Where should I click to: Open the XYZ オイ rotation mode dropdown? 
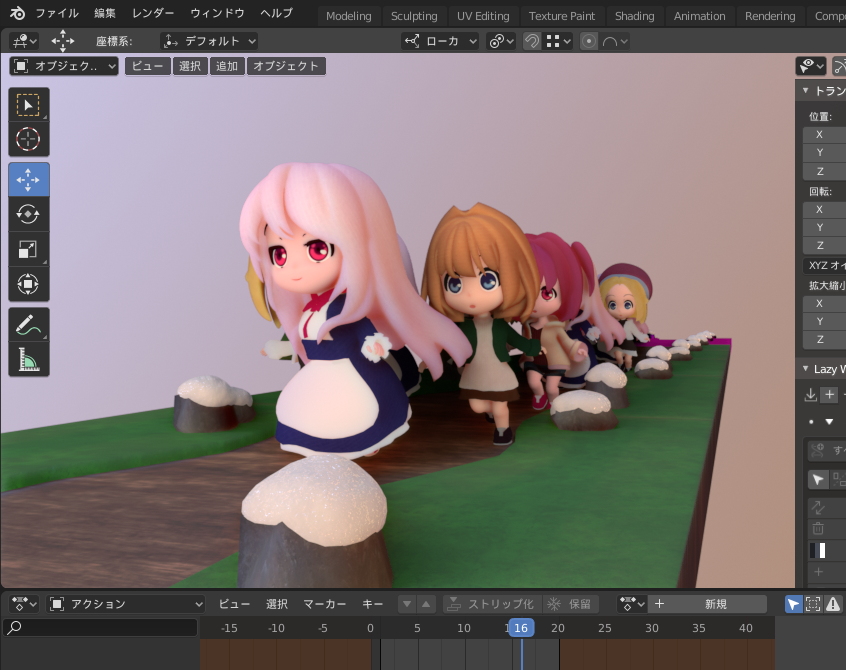point(824,265)
